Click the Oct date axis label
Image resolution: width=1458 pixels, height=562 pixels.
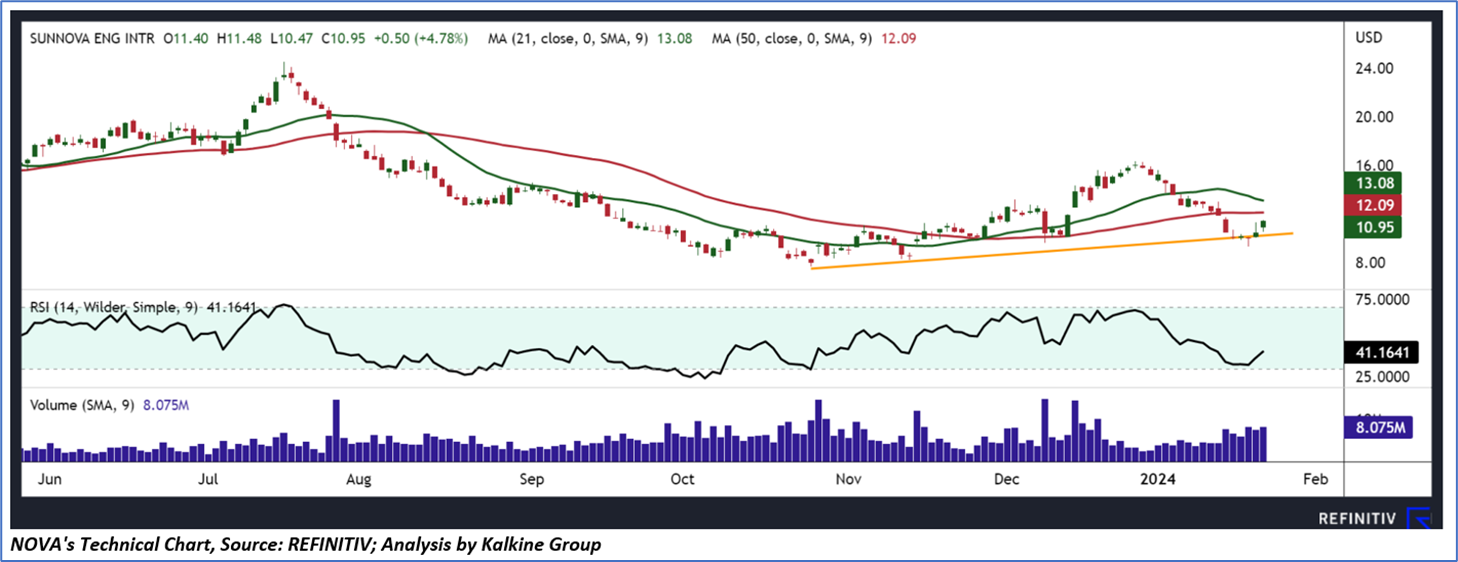click(x=682, y=479)
